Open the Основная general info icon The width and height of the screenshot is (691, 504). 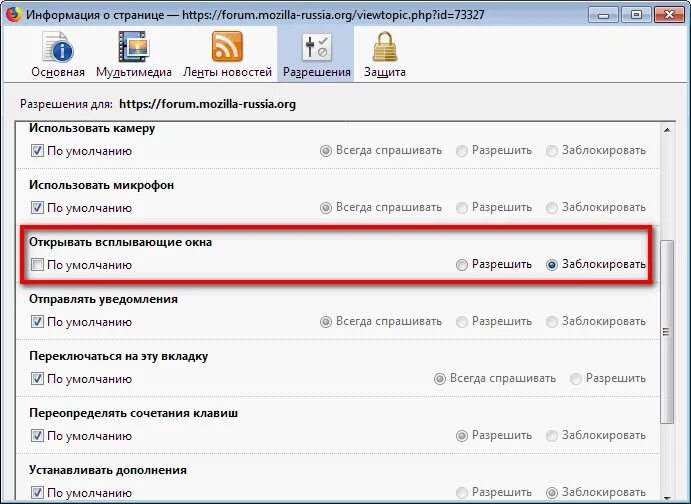pyautogui.click(x=58, y=46)
